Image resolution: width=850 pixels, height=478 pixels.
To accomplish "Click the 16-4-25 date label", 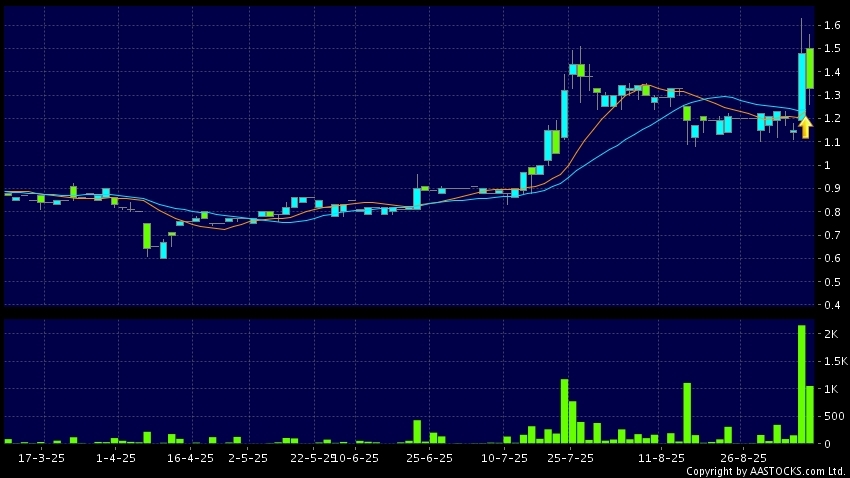I will coord(190,458).
